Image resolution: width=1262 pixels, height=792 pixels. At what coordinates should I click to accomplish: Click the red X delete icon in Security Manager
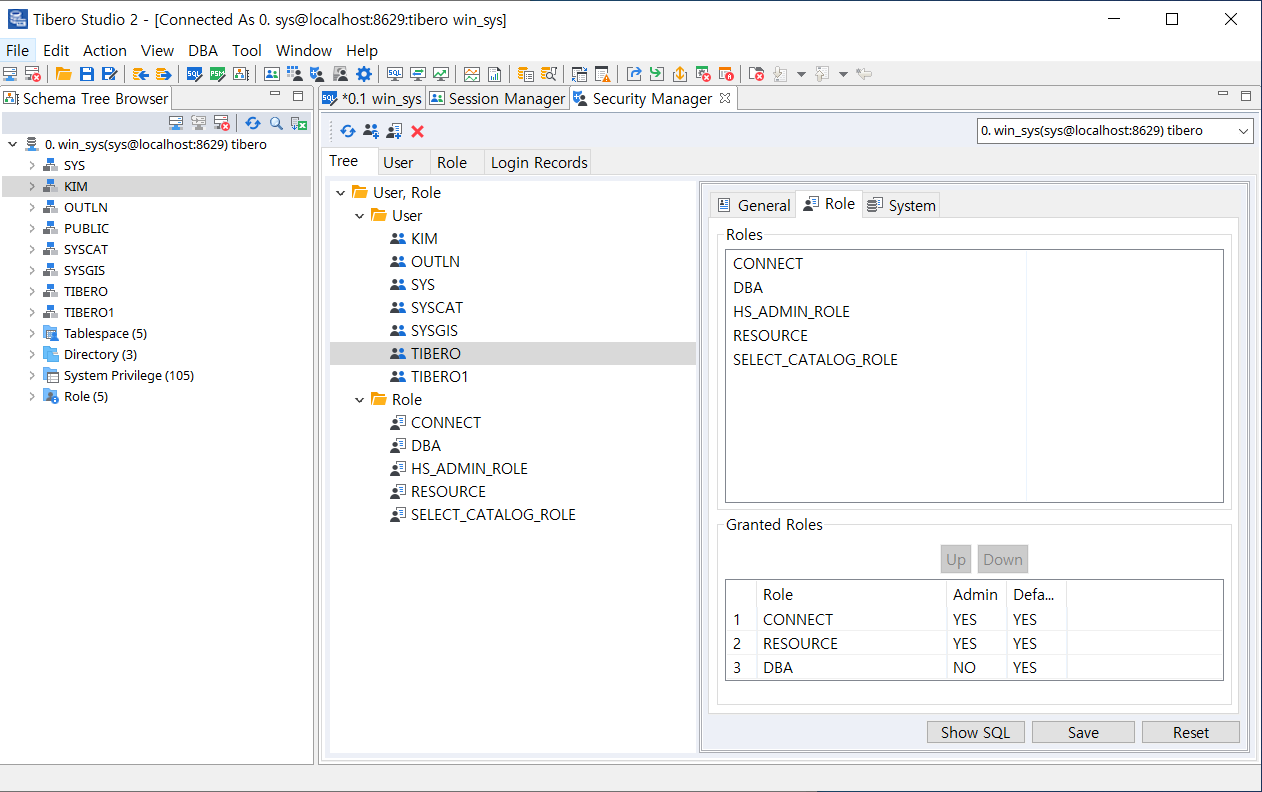click(418, 131)
